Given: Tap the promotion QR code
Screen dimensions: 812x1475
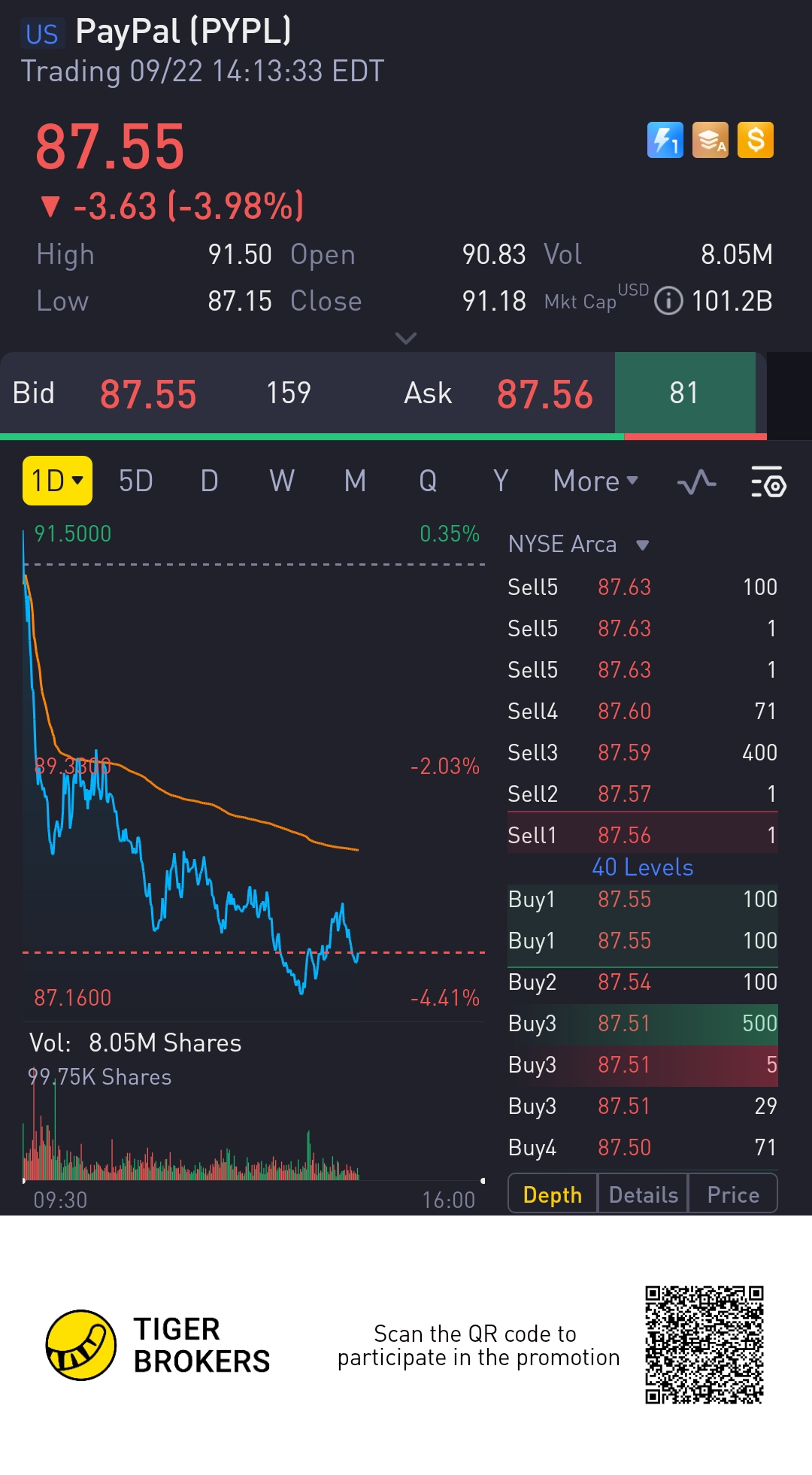Looking at the screenshot, I should tap(704, 1345).
